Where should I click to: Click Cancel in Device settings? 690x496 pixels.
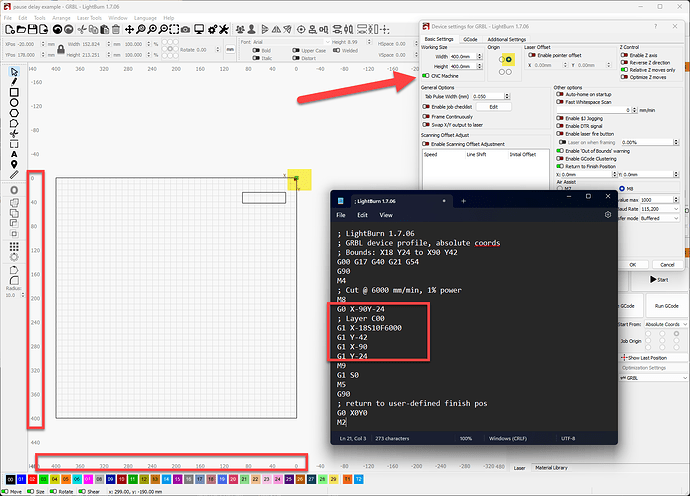click(667, 265)
